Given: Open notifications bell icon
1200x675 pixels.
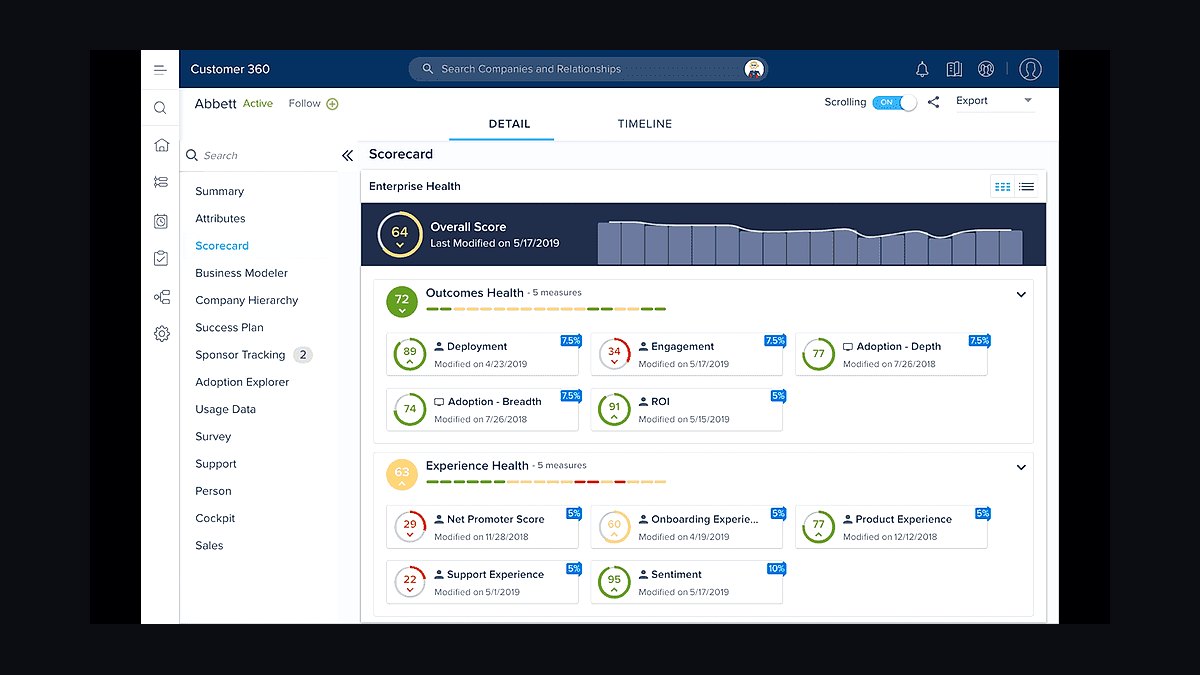Looking at the screenshot, I should point(922,69).
